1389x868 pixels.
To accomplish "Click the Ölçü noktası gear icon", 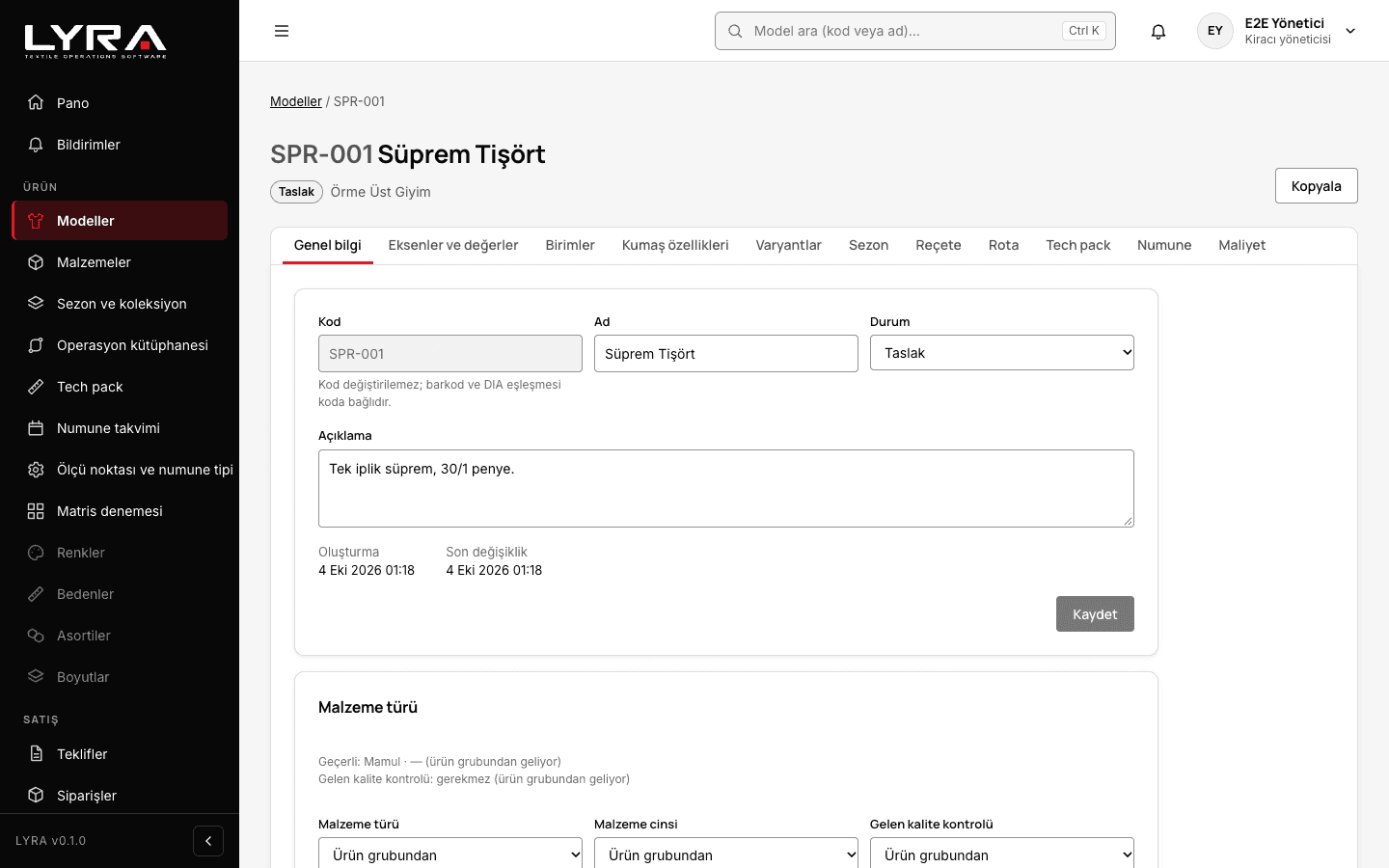I will click(x=36, y=470).
